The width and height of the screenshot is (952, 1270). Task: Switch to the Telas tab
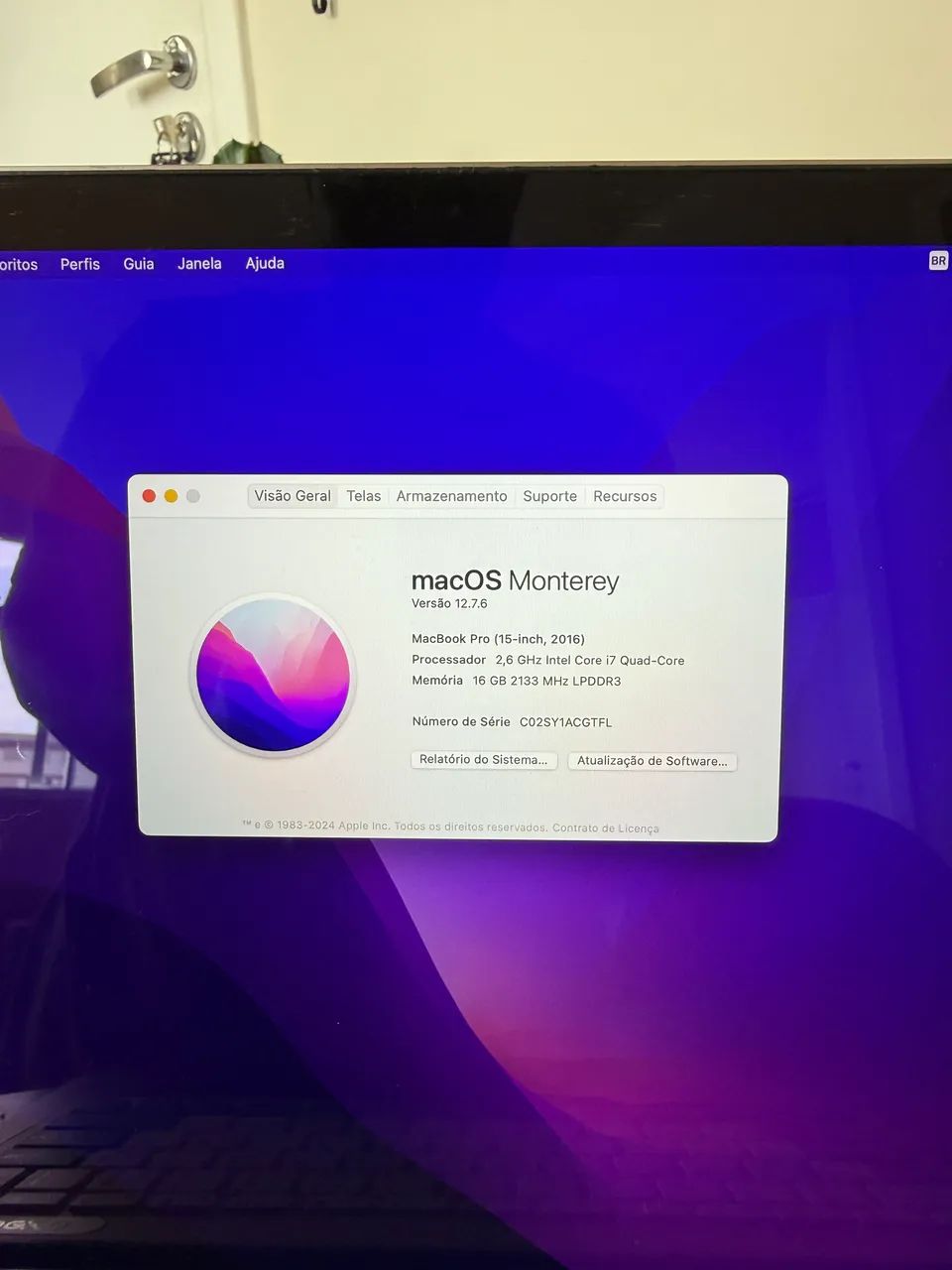(364, 496)
